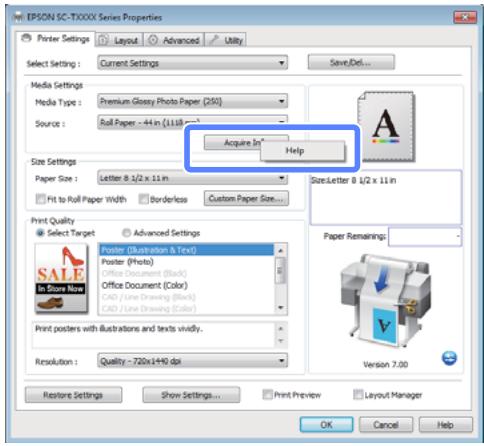Expand the Resolution dropdown

tap(193, 361)
